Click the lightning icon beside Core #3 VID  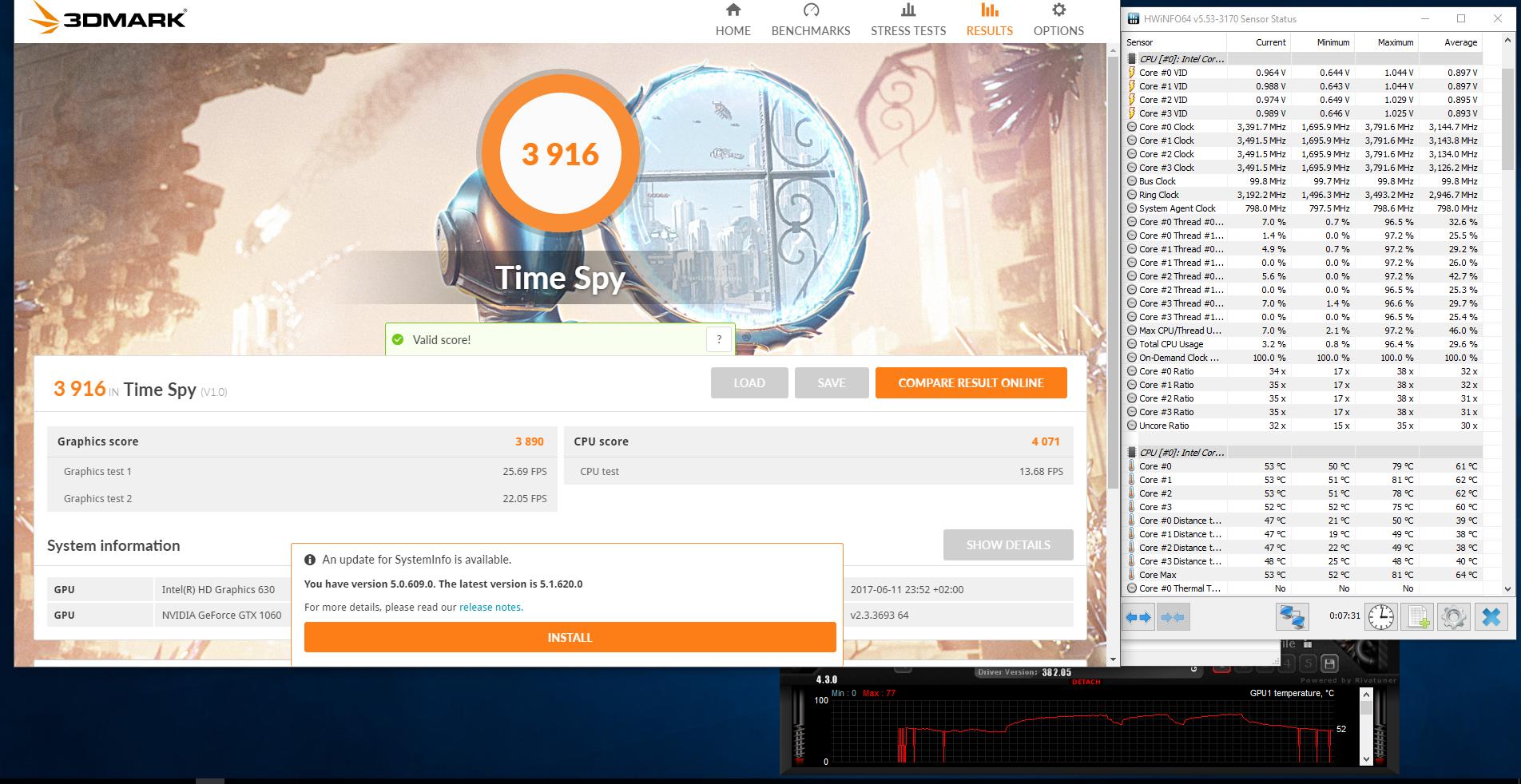click(x=1131, y=113)
